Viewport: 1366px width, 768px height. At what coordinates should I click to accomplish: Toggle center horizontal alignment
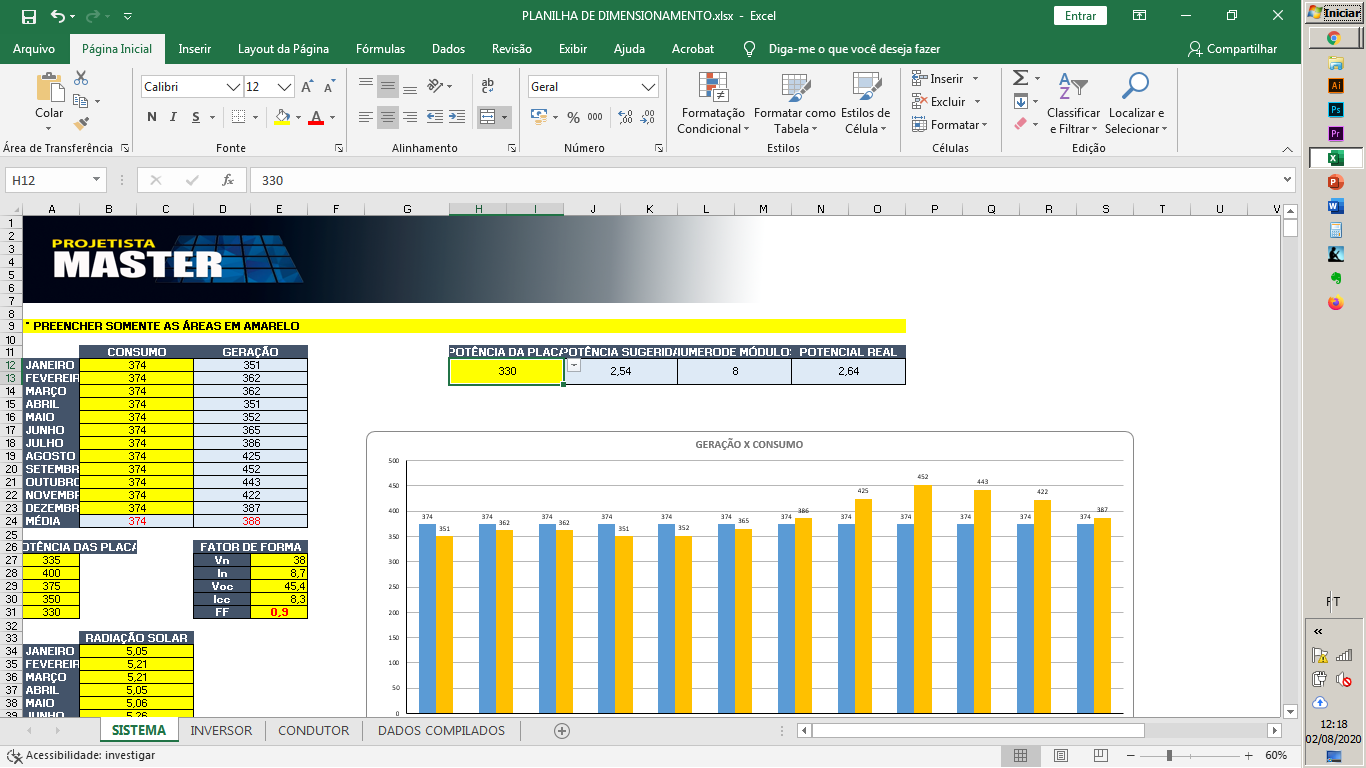pos(388,117)
